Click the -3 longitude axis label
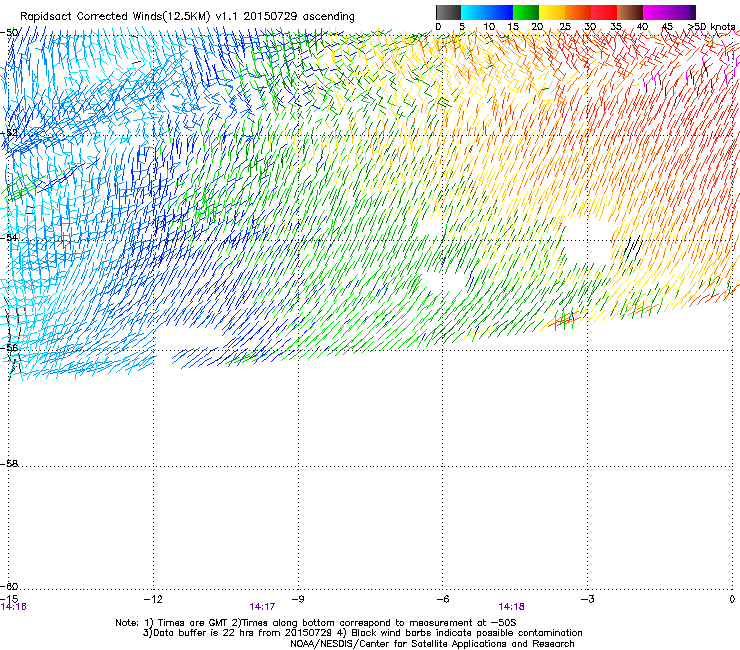The height and width of the screenshot is (650, 740). pyautogui.click(x=588, y=599)
